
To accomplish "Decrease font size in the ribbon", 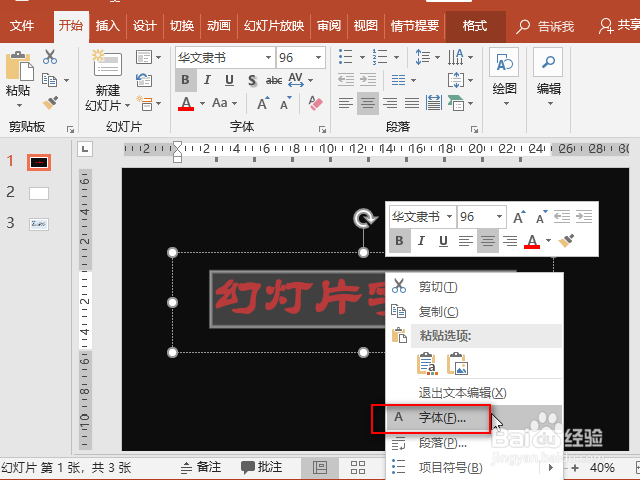I will pyautogui.click(x=286, y=103).
